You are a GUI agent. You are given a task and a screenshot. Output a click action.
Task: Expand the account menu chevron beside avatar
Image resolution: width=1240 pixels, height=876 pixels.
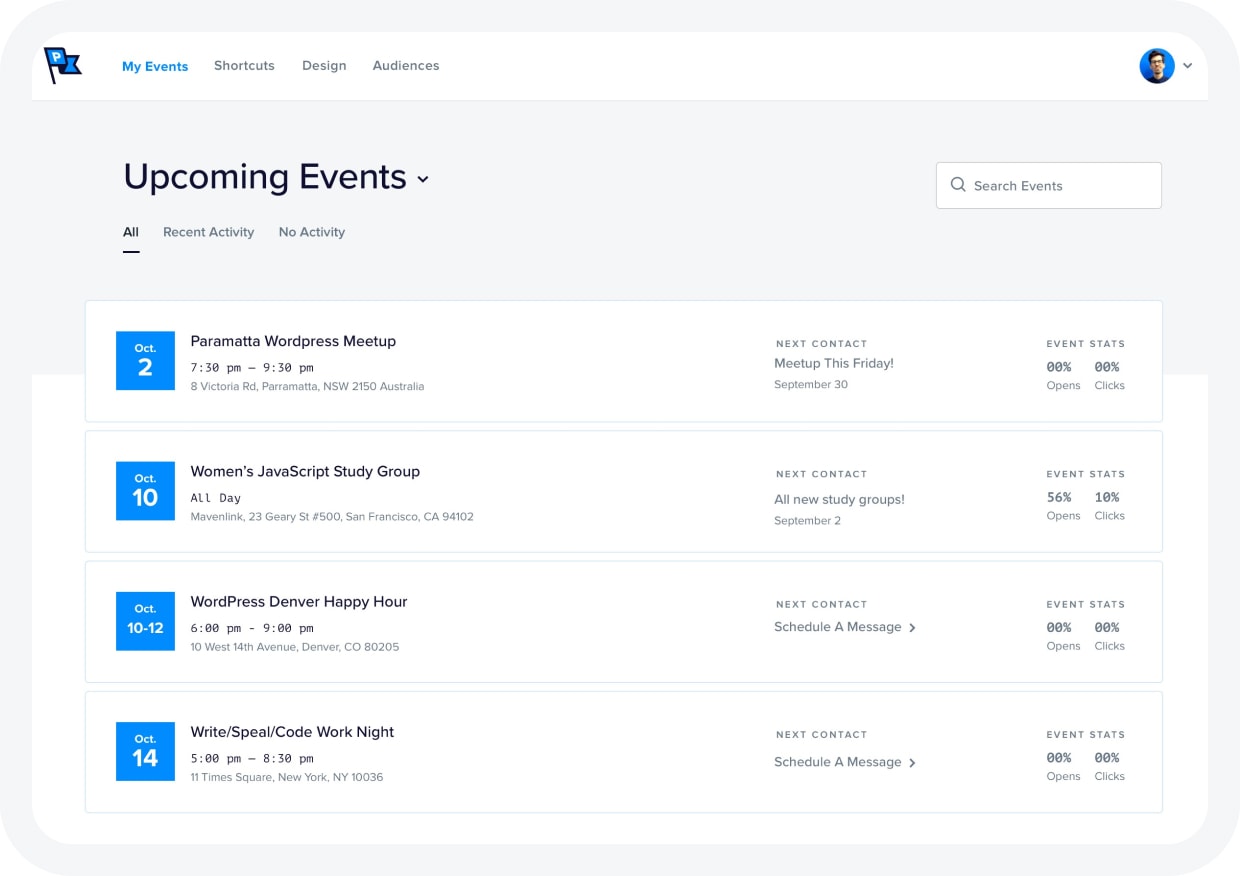(1188, 66)
